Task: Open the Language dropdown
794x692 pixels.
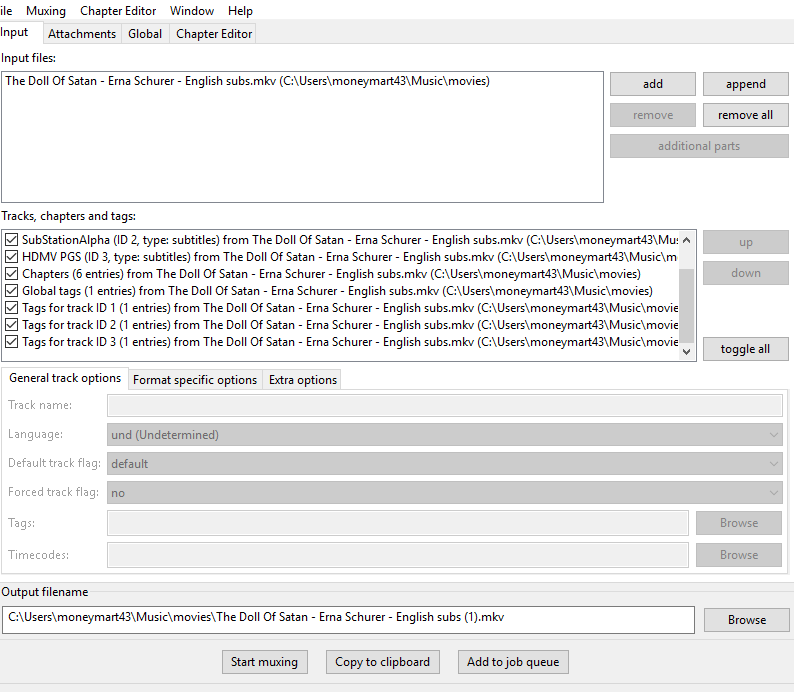Action: click(445, 435)
